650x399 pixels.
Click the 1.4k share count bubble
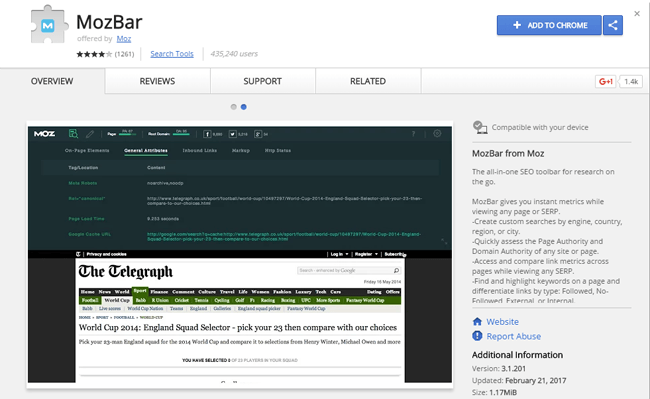(x=631, y=82)
